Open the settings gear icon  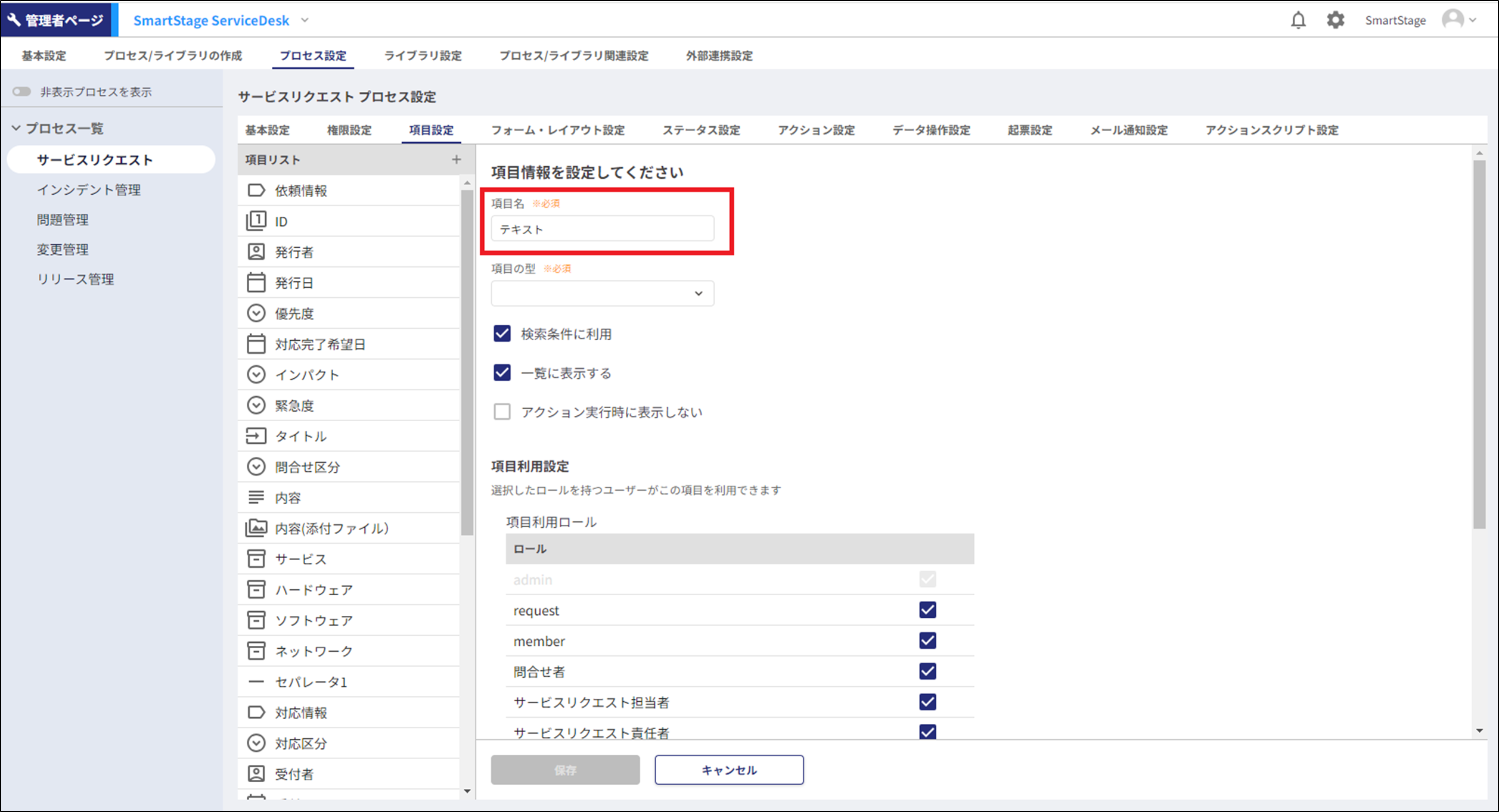[1335, 20]
